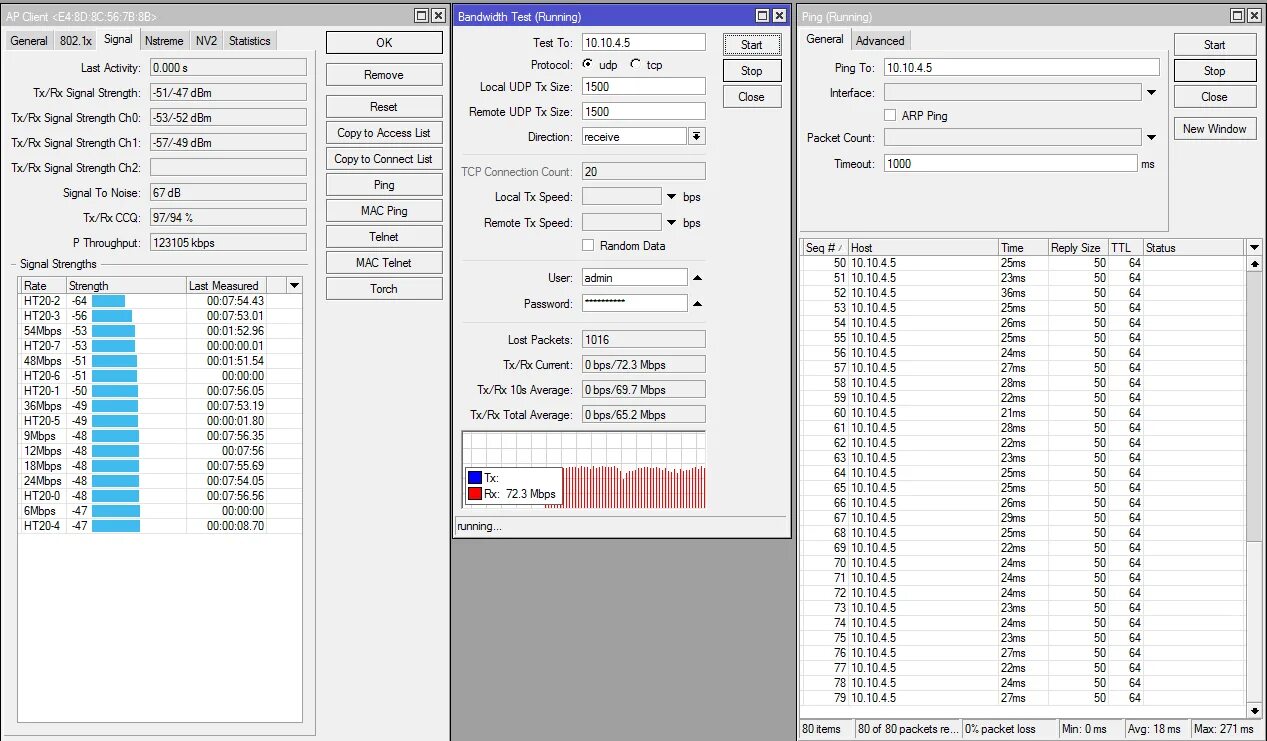Open the 802.1x tab
The image size is (1267, 741).
pyautogui.click(x=76, y=41)
